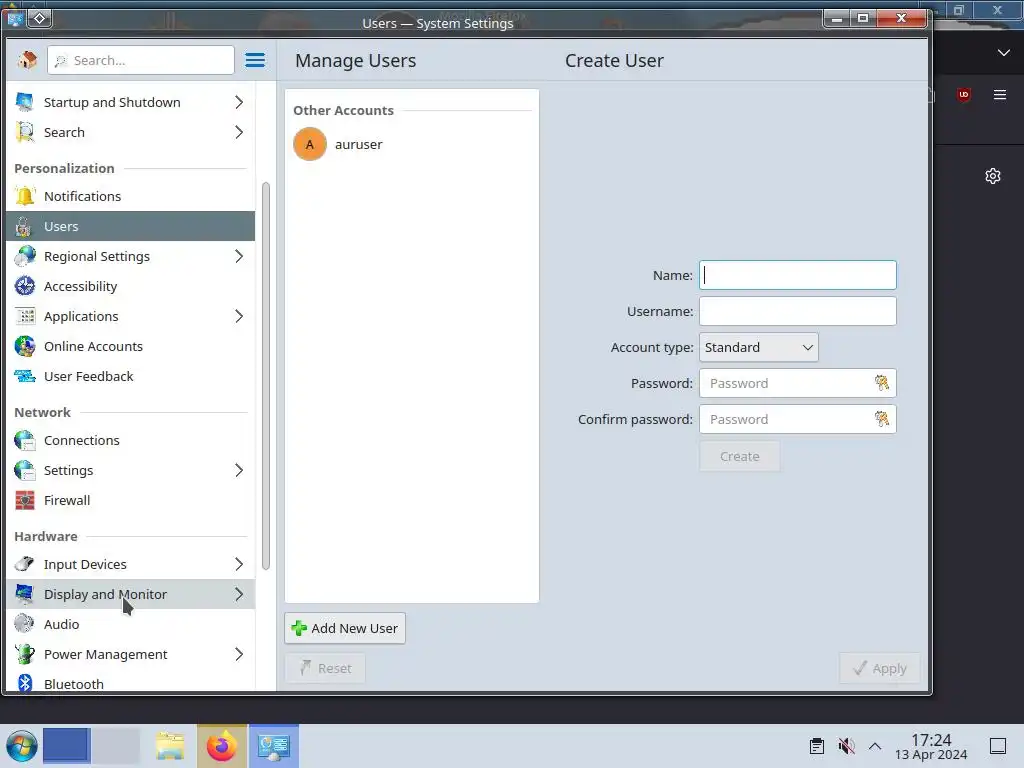Image resolution: width=1024 pixels, height=768 pixels.
Task: Open the Firefox hamburger menu
Action: click(1000, 95)
